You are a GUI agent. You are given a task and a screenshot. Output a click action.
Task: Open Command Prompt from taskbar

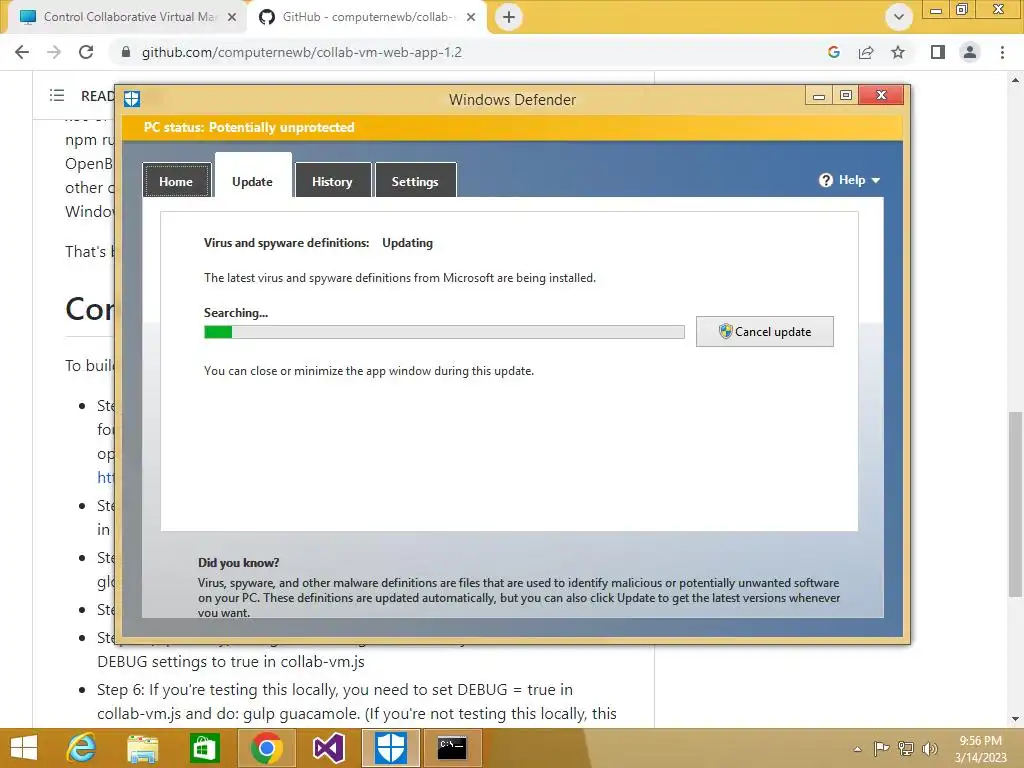(x=452, y=748)
